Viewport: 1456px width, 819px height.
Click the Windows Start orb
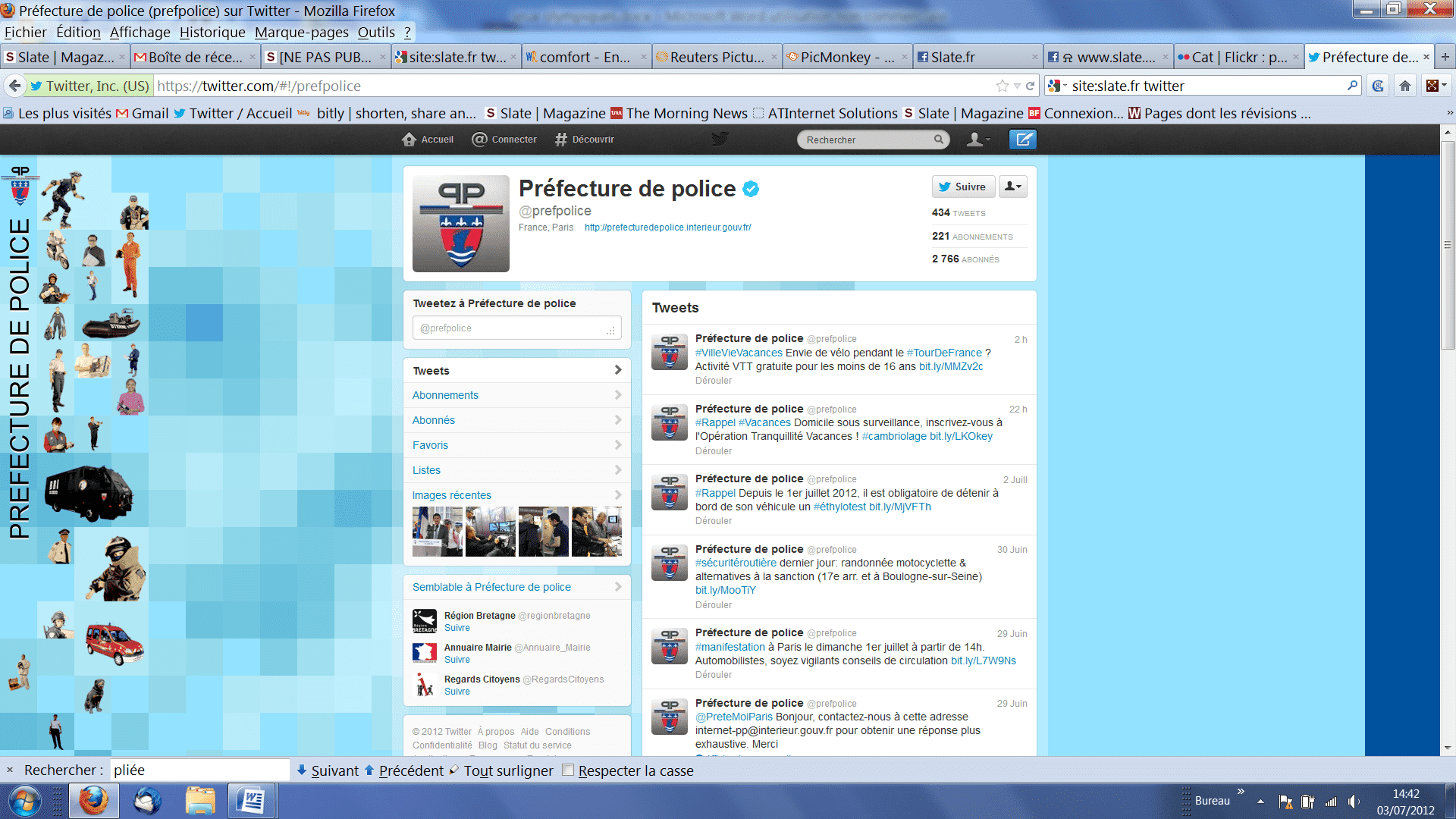click(24, 801)
